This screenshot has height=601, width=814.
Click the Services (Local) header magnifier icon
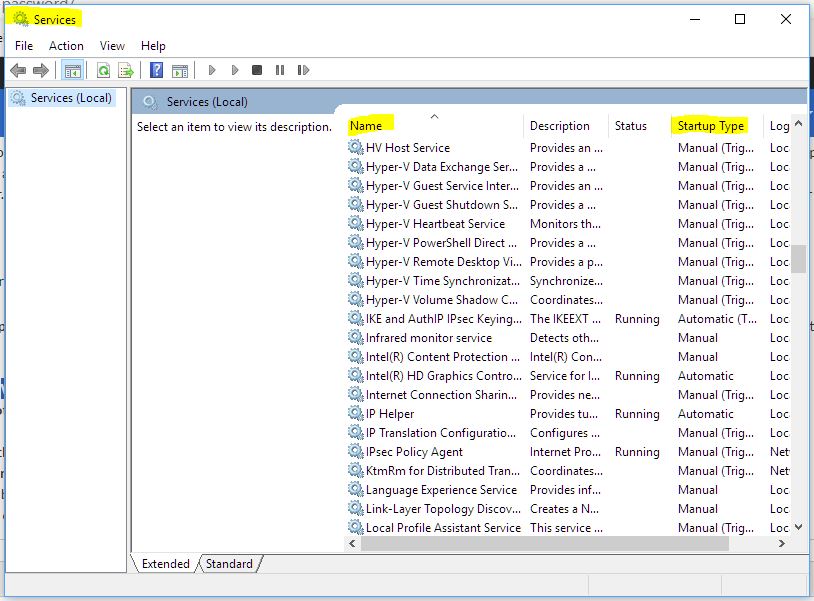pyautogui.click(x=150, y=102)
